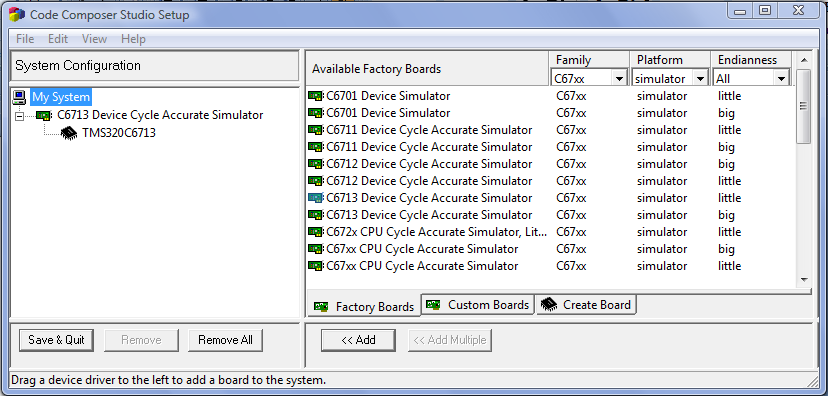Click the board list scrollbar down arrow
The image size is (828, 396).
point(804,280)
